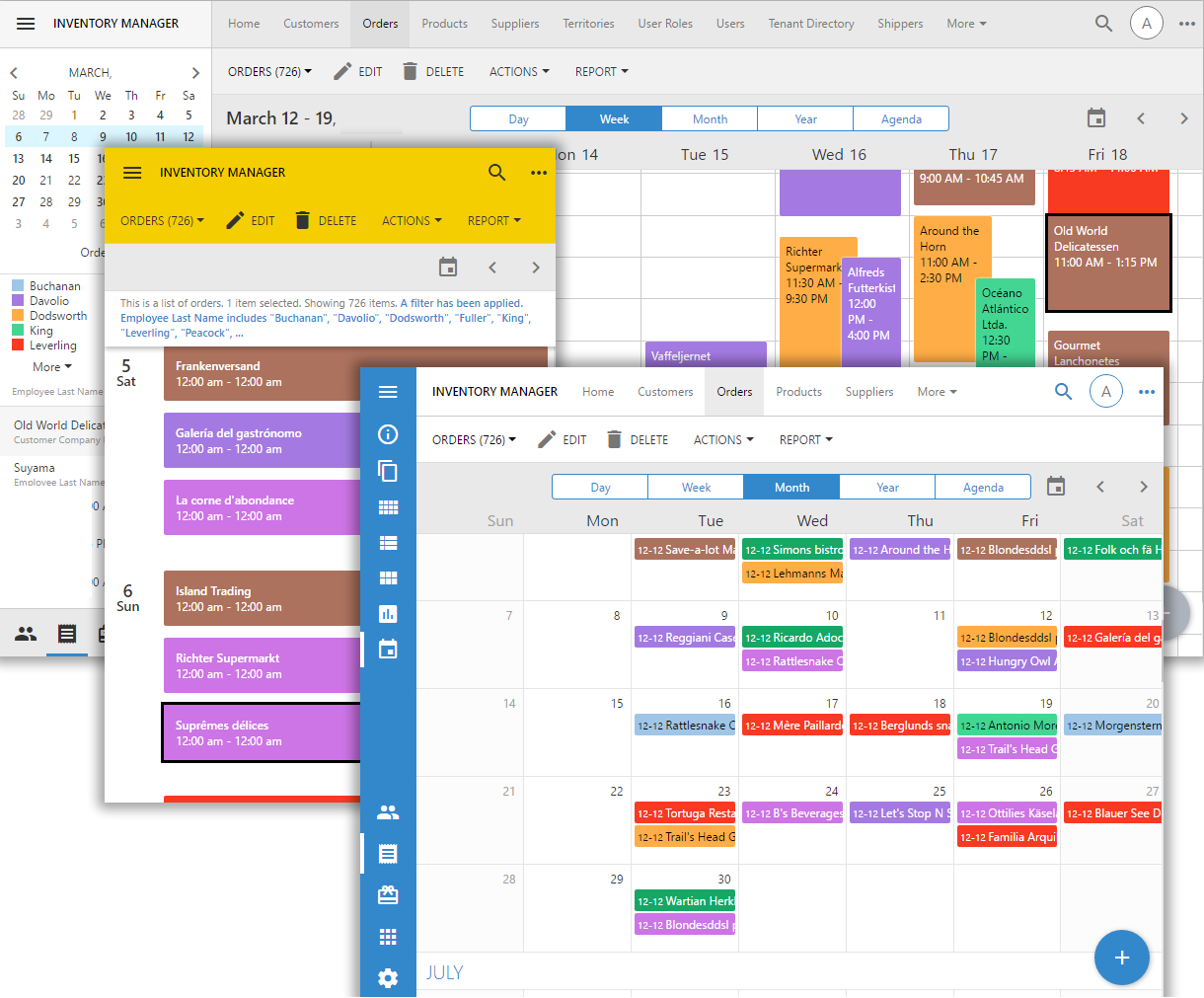Viewport: 1204px width, 998px height.
Task: Go to previous week in back window
Action: point(1141,118)
